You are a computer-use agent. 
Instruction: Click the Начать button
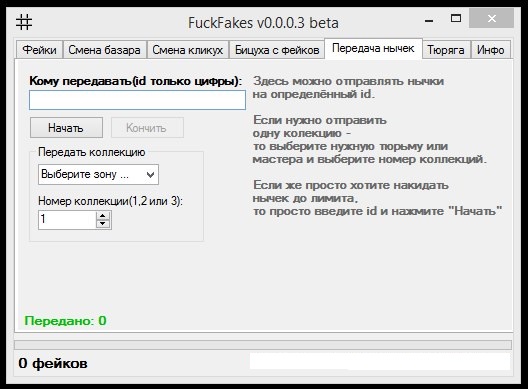click(x=66, y=128)
